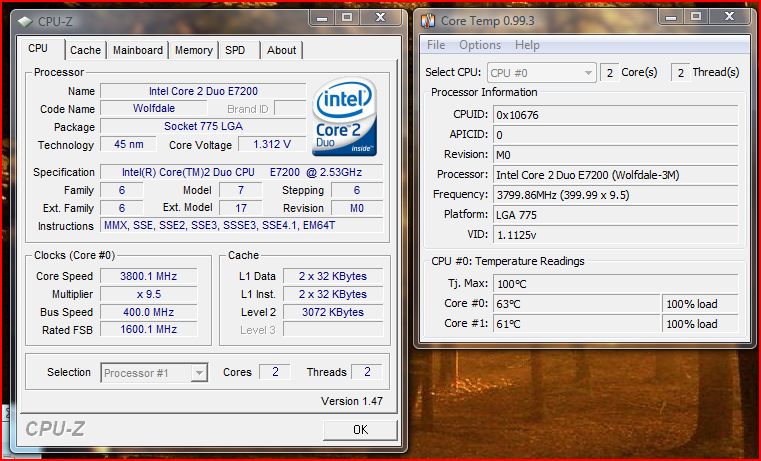Click the Rated FSB 1600.1 MHz value
The width and height of the screenshot is (761, 461).
[x=149, y=329]
